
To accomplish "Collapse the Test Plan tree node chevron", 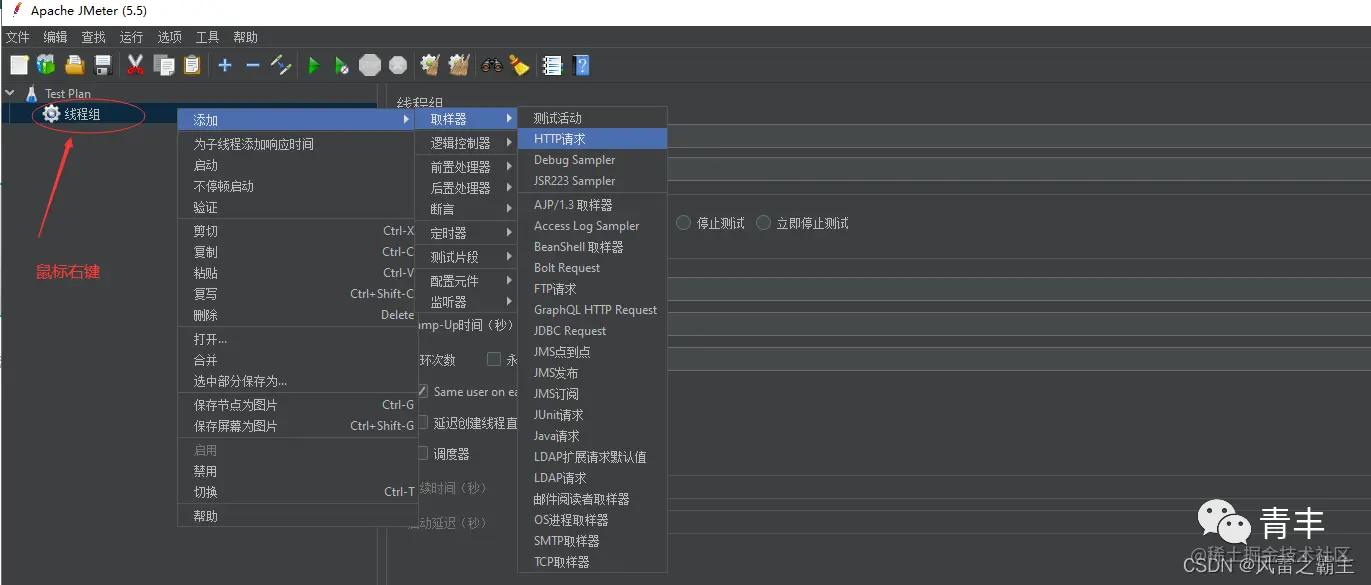I will point(10,93).
